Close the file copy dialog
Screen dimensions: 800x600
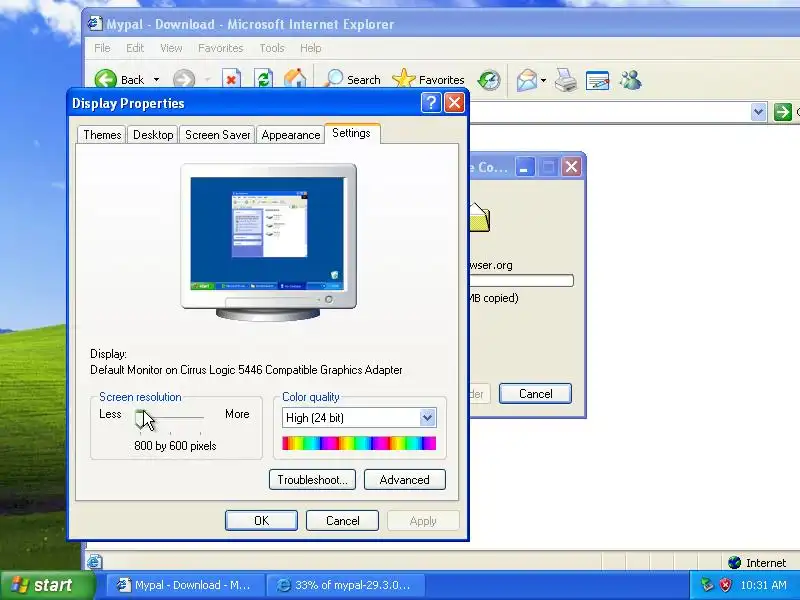pyautogui.click(x=571, y=167)
